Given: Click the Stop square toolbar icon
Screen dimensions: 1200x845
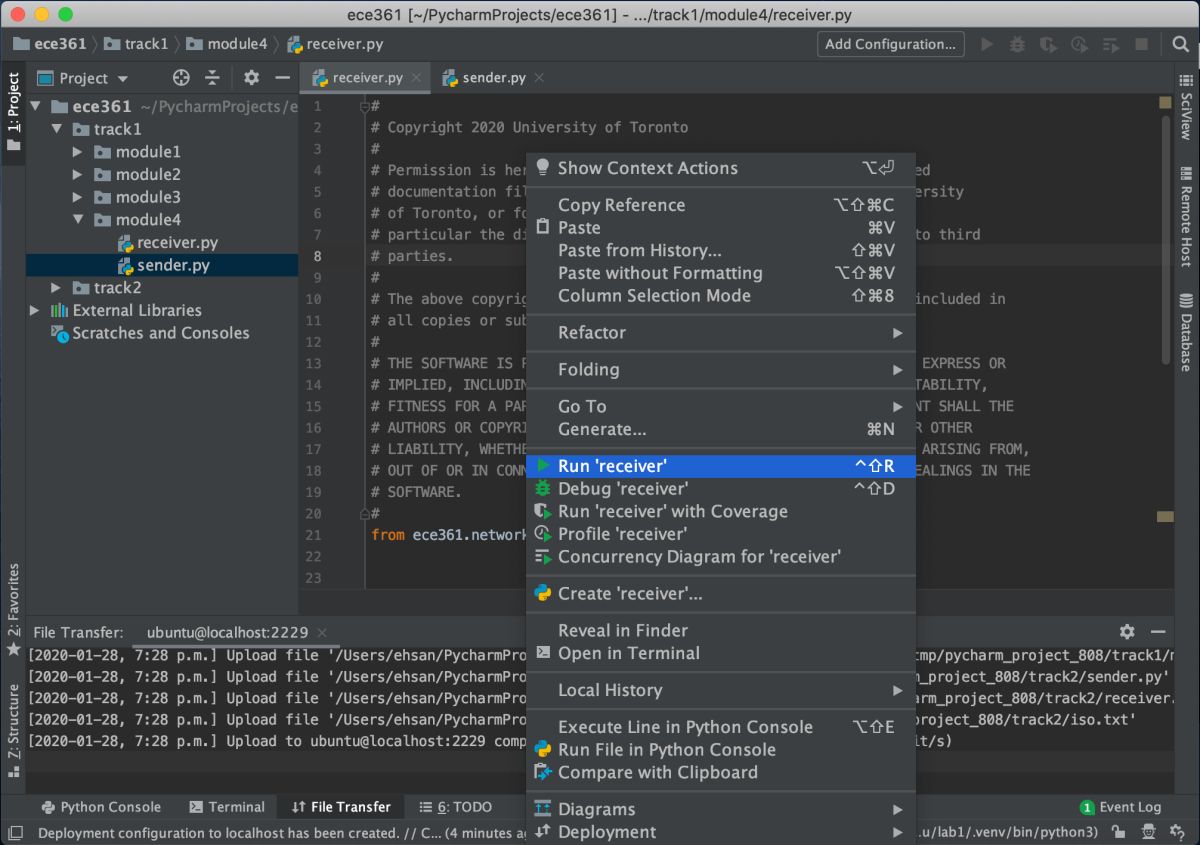Looking at the screenshot, I should 1141,44.
